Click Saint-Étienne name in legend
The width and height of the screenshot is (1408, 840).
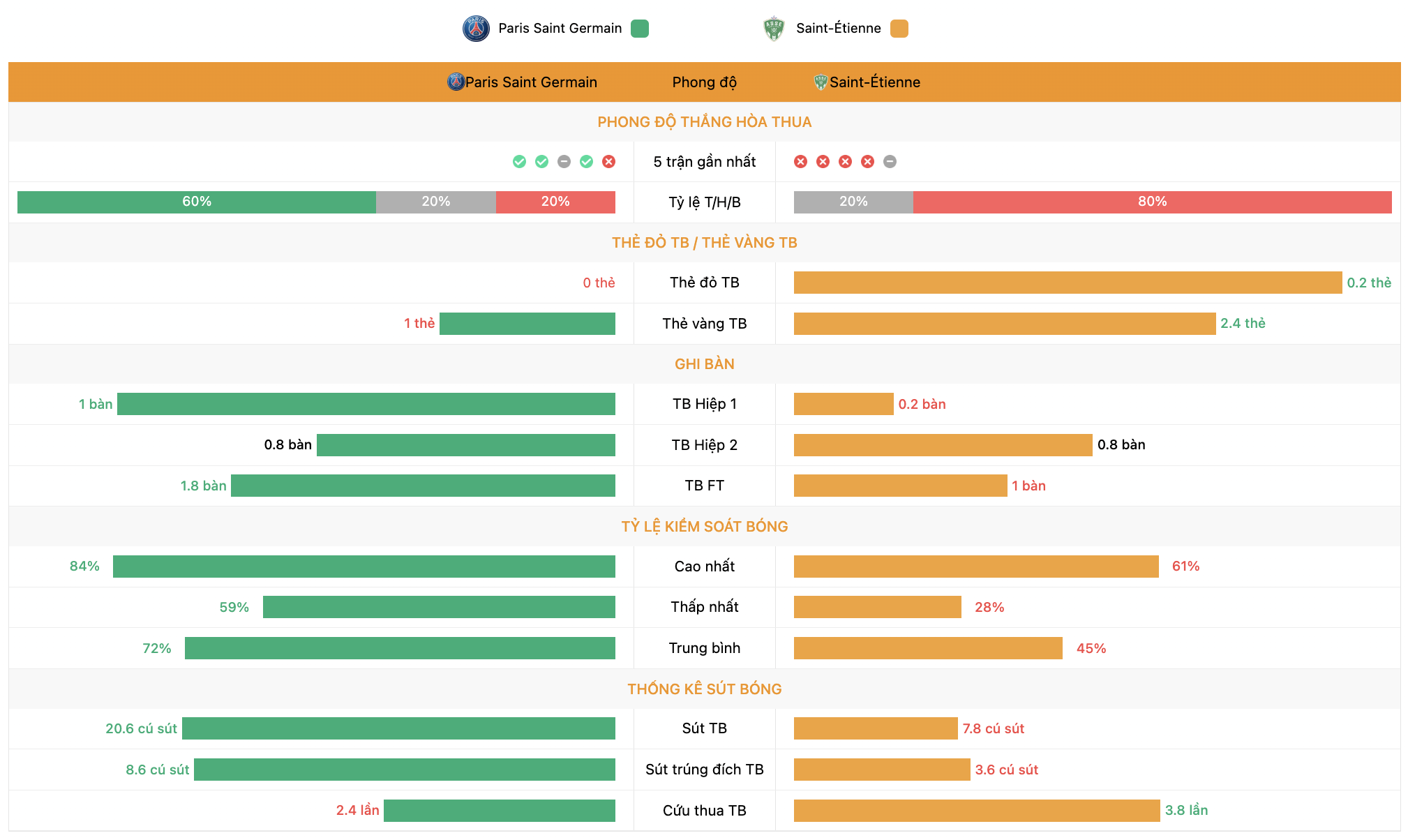click(x=838, y=29)
